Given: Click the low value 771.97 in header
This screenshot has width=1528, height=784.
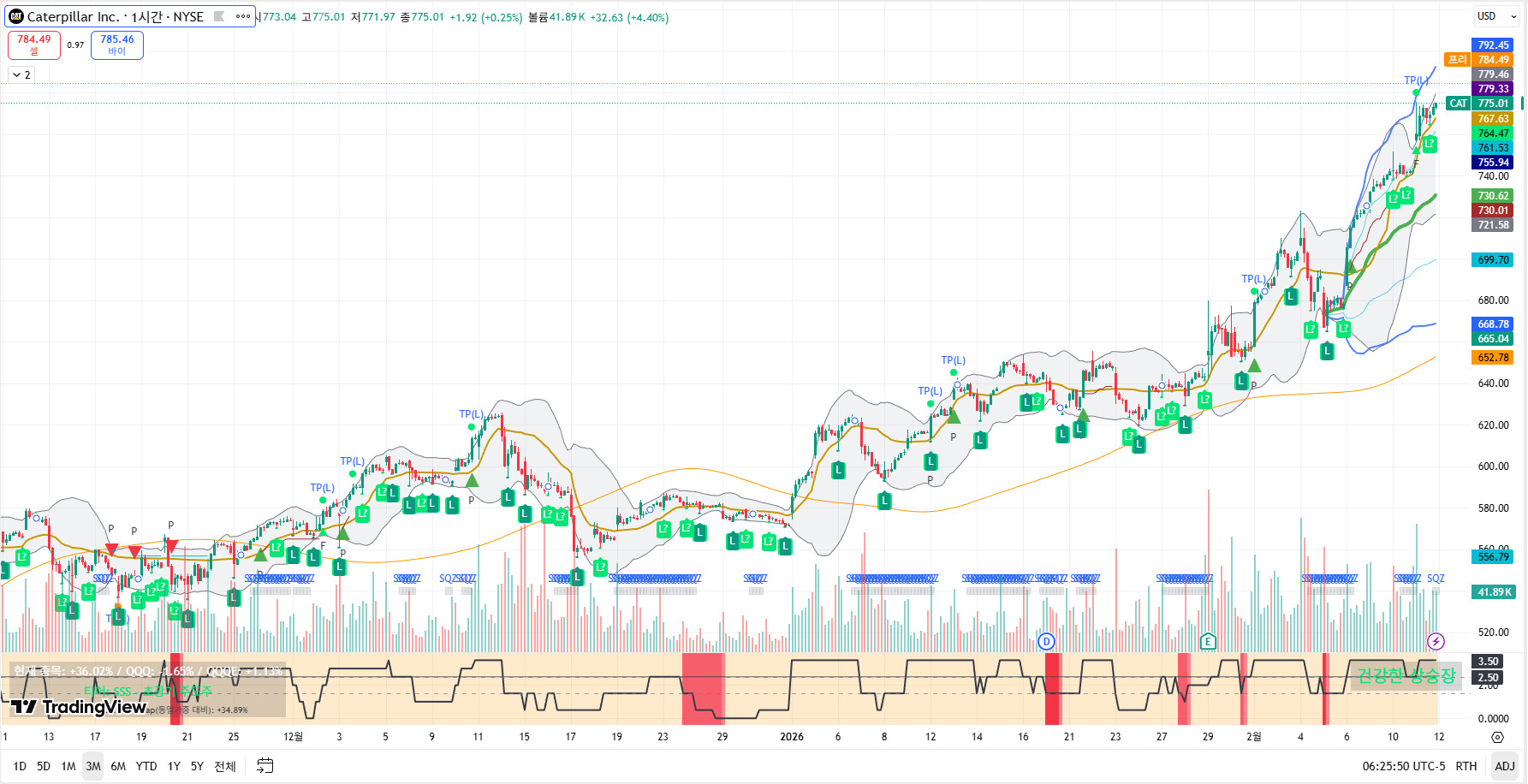Looking at the screenshot, I should [x=378, y=17].
